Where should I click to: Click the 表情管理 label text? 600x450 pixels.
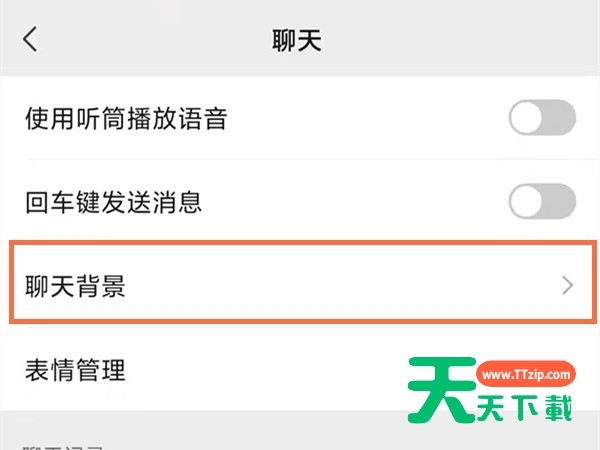(75, 371)
